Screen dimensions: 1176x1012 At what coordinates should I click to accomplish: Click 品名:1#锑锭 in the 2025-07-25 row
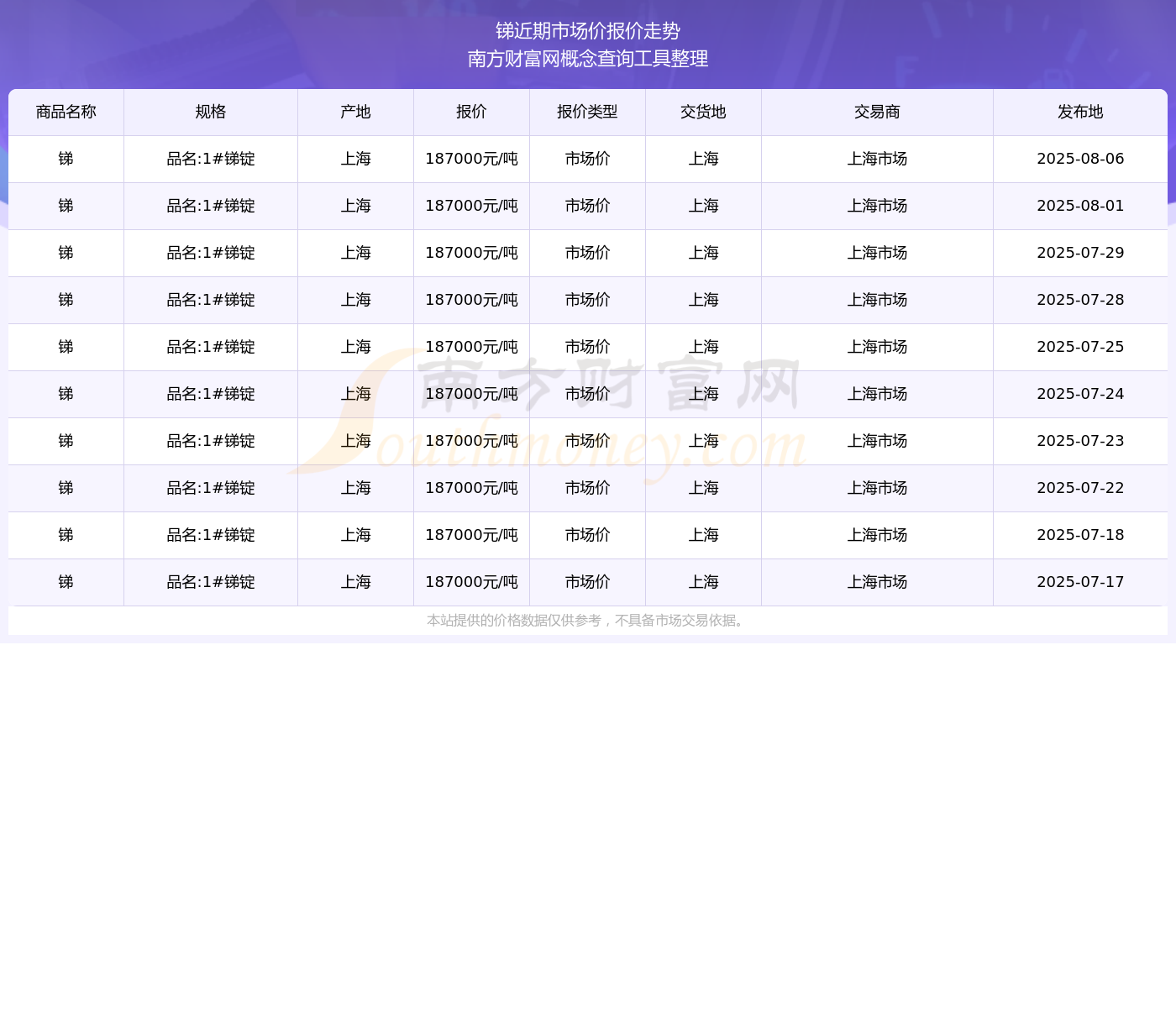pos(211,347)
